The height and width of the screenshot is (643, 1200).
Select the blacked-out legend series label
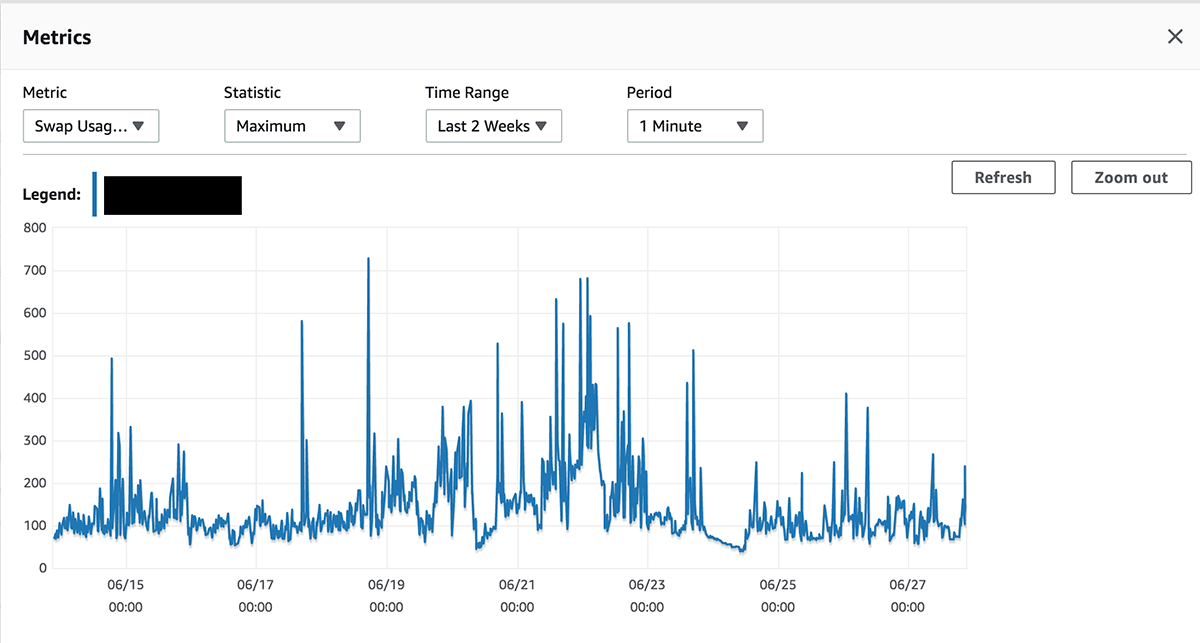173,195
